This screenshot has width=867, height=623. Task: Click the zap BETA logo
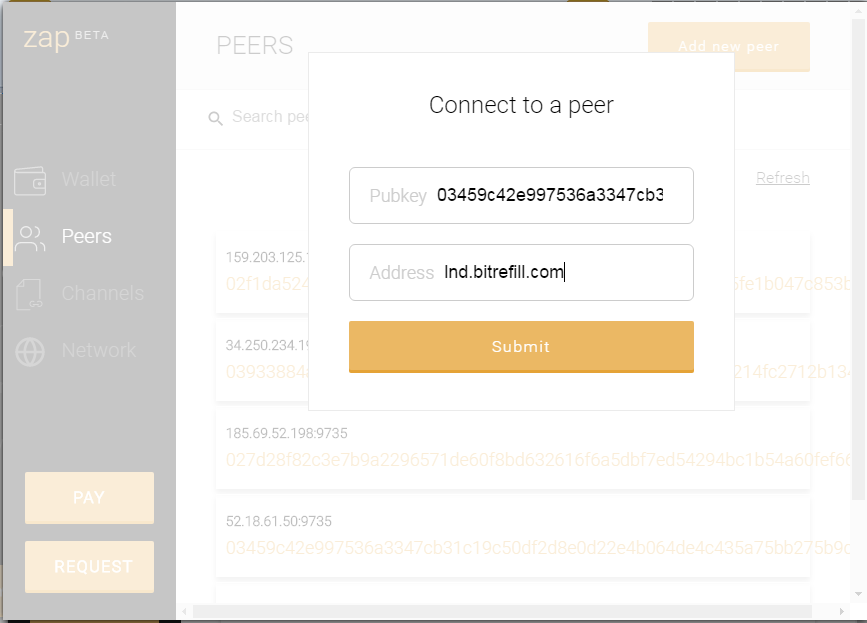(x=65, y=40)
